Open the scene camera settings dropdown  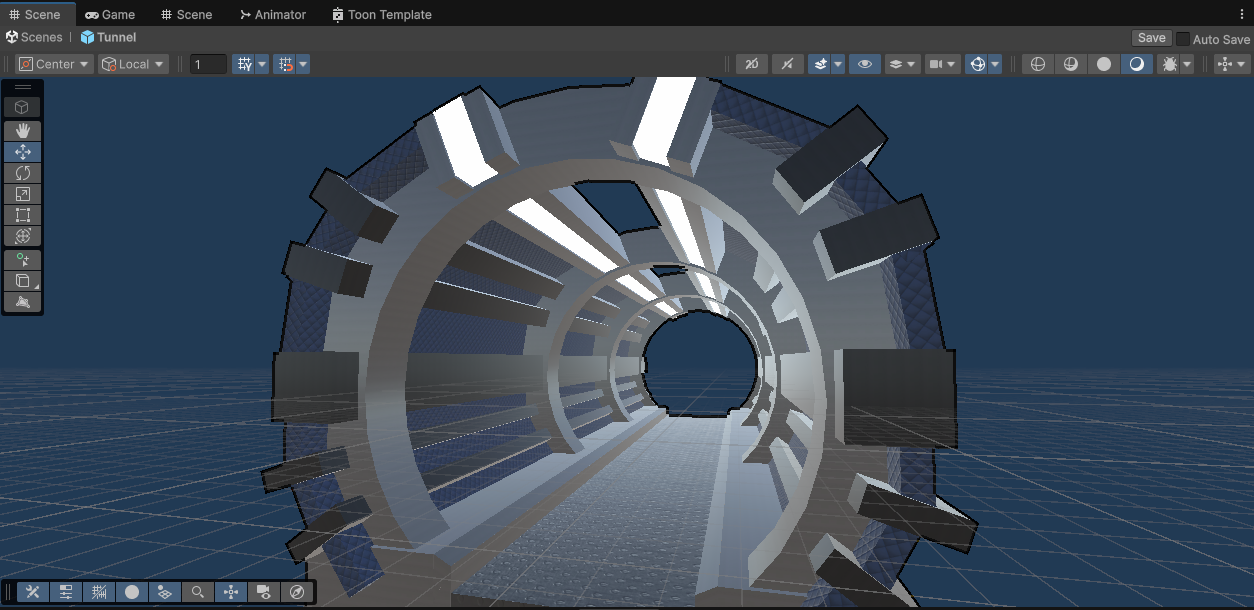tap(943, 64)
